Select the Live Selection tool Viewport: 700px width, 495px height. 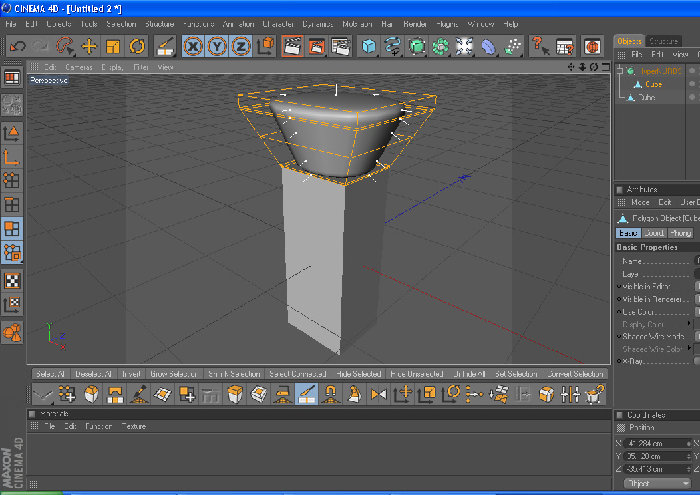[x=65, y=46]
